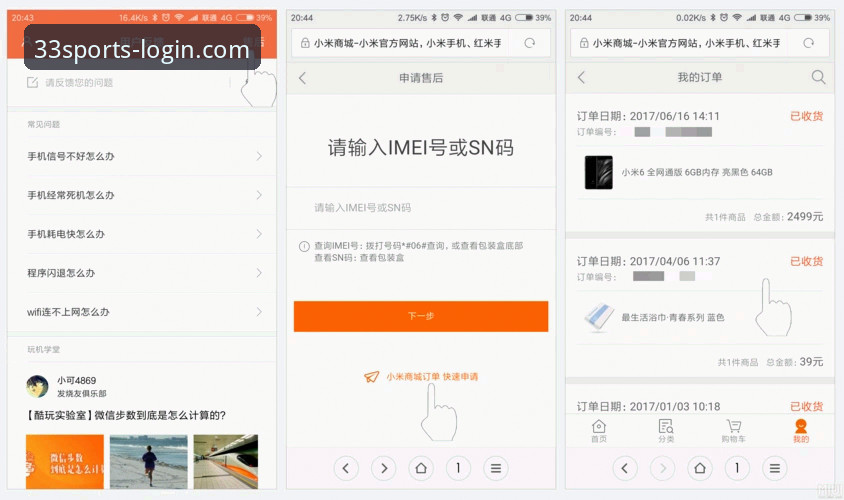This screenshot has width=844, height=500.
Task: Click the address bar on the 申请售后 screen
Action: point(421,43)
